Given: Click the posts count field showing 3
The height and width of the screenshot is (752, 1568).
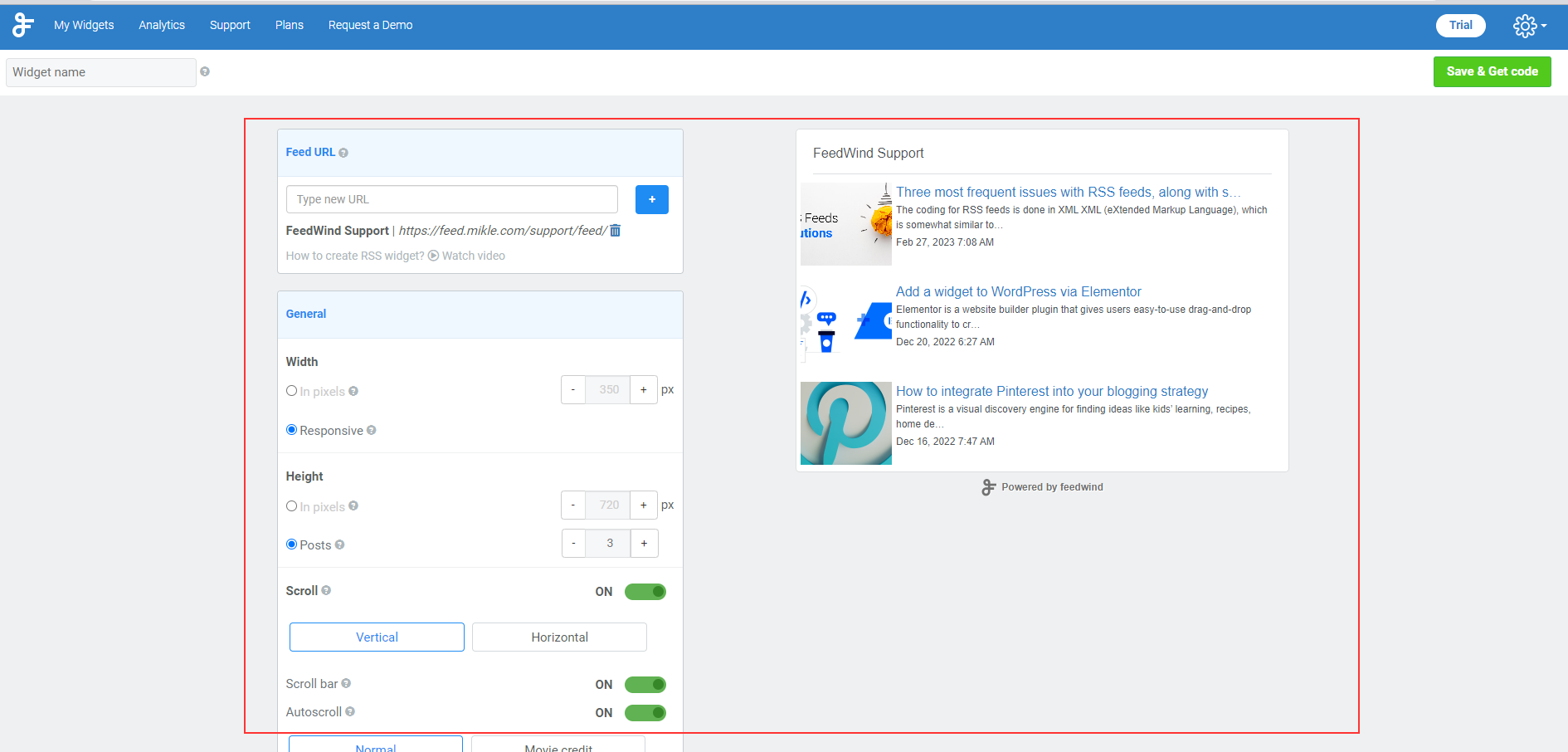Looking at the screenshot, I should (609, 543).
